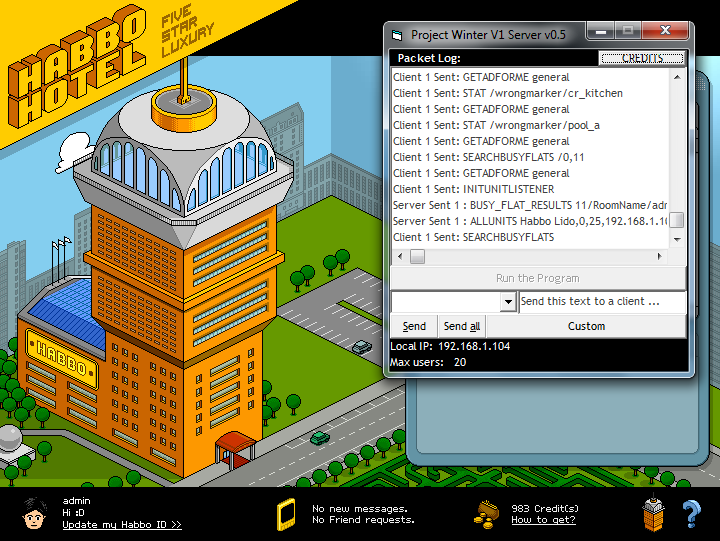This screenshot has height=541, width=720.
Task: Select log line STAT /wrongmarker/cr_kitchen
Action: pos(507,93)
